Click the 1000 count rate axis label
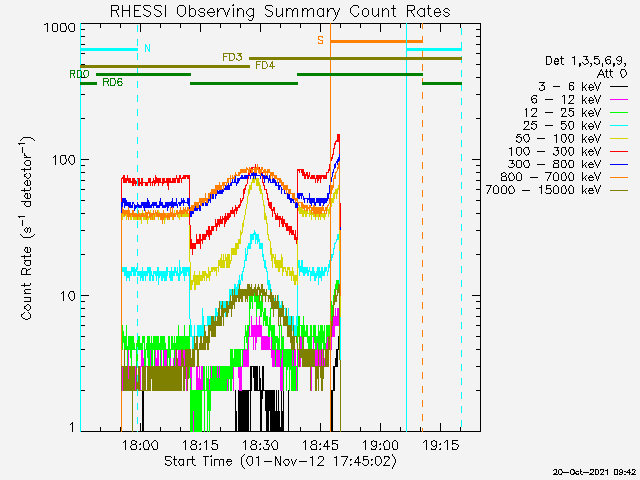Viewport: 640px width, 480px height. click(60, 28)
